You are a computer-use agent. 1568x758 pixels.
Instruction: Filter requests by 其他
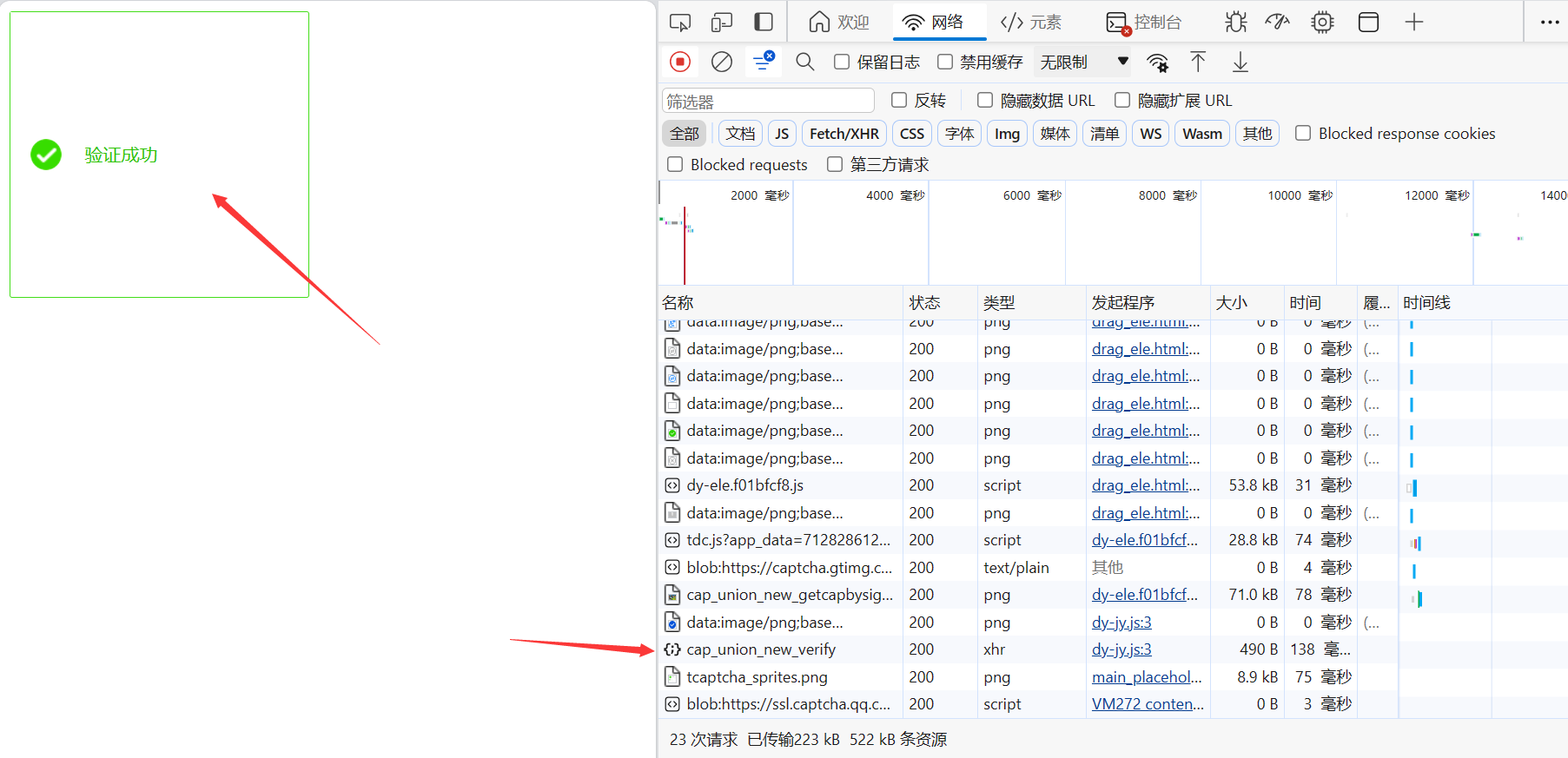coord(1257,134)
